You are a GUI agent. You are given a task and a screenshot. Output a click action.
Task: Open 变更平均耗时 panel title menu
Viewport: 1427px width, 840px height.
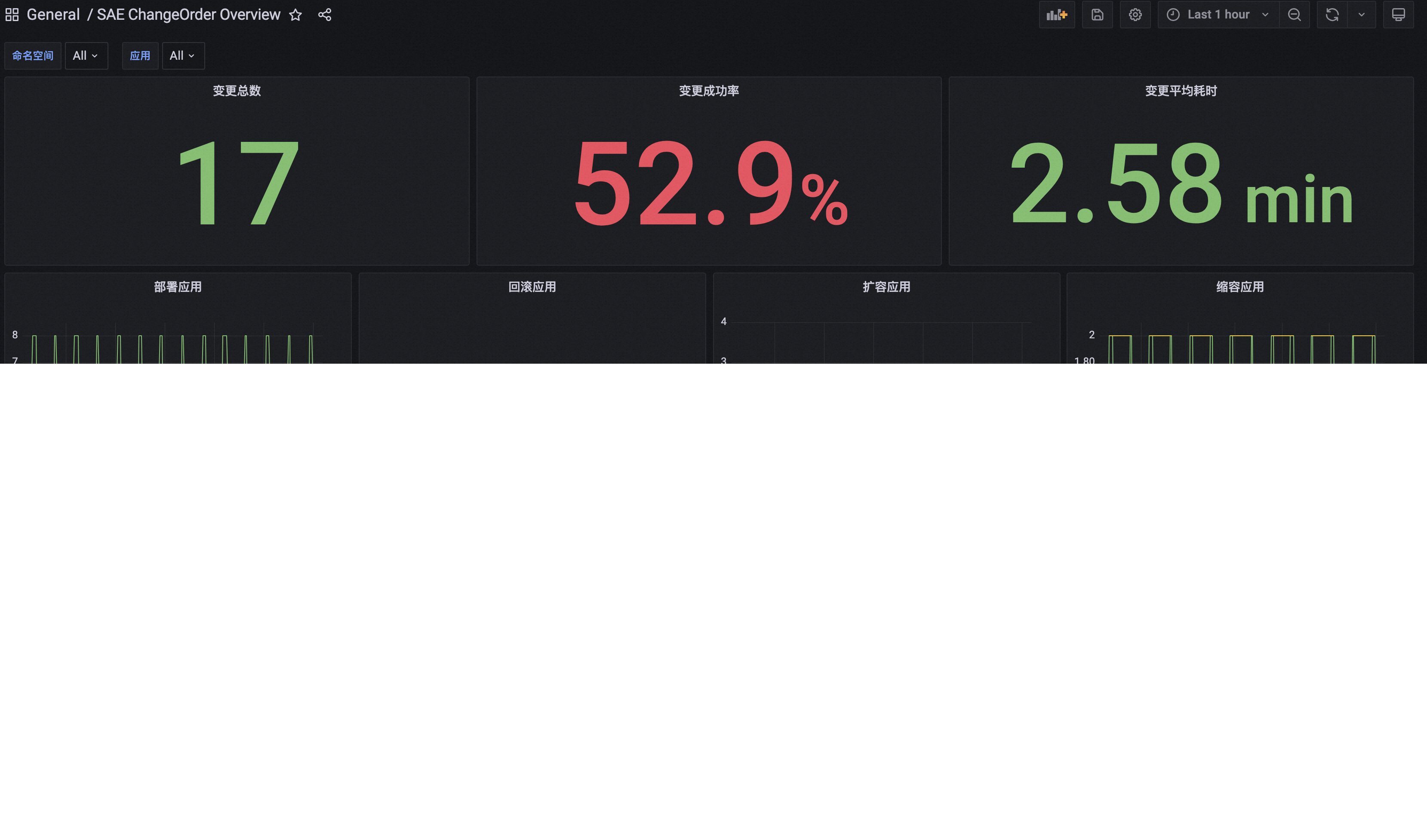point(1181,91)
